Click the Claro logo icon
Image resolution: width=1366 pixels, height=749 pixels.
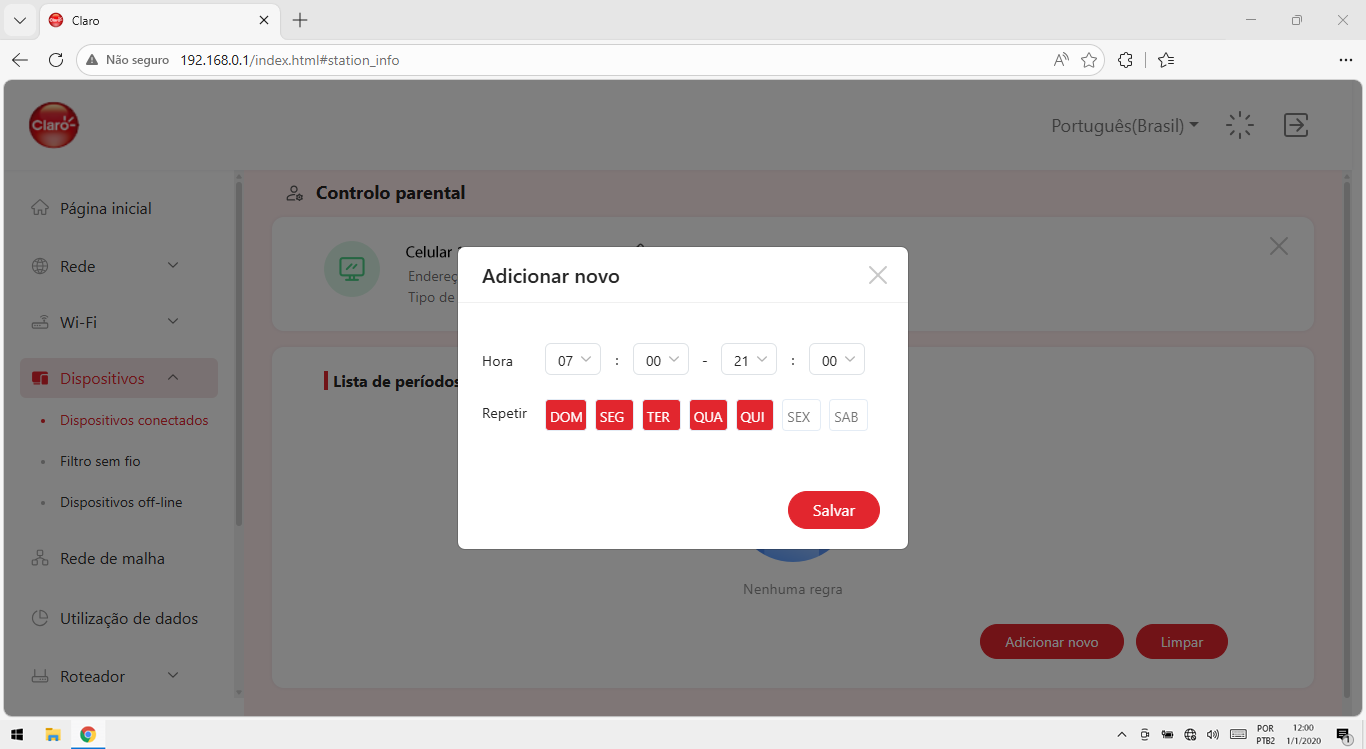coord(54,126)
